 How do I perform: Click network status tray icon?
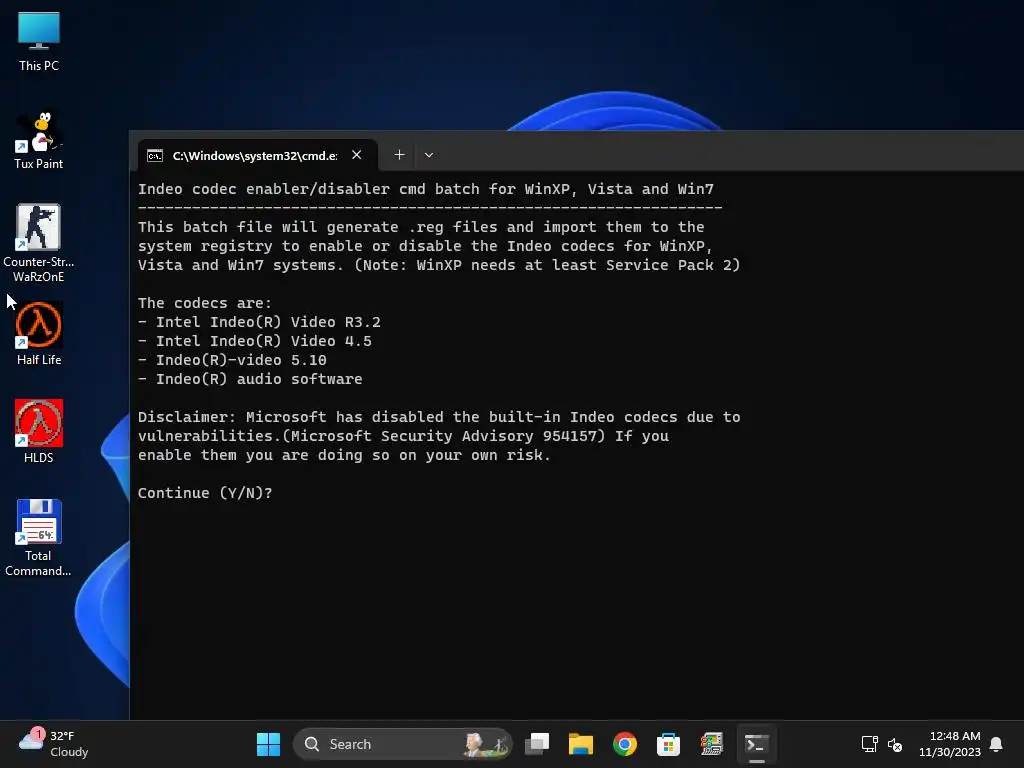click(869, 744)
